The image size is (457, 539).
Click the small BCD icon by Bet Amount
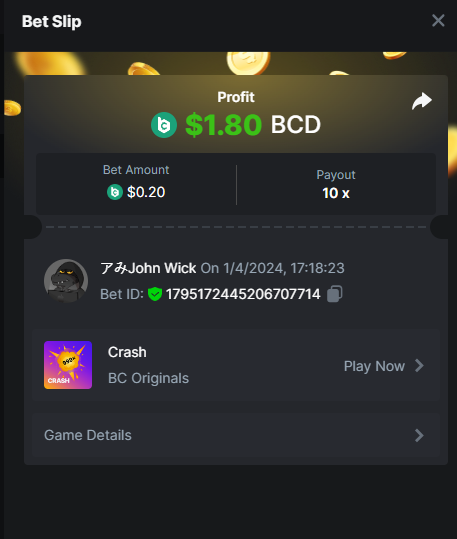(x=115, y=192)
